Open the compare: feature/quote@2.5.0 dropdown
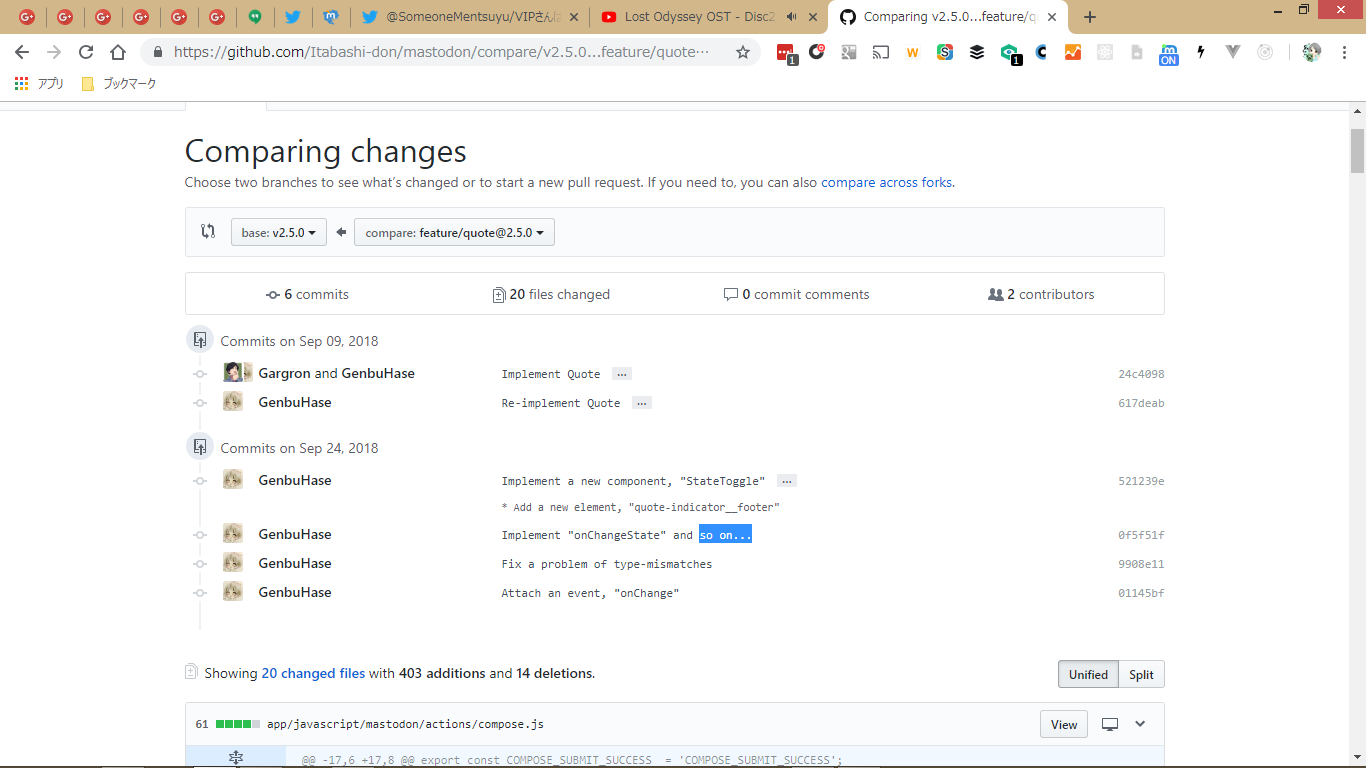Screen dimensions: 1366x768 click(x=454, y=232)
